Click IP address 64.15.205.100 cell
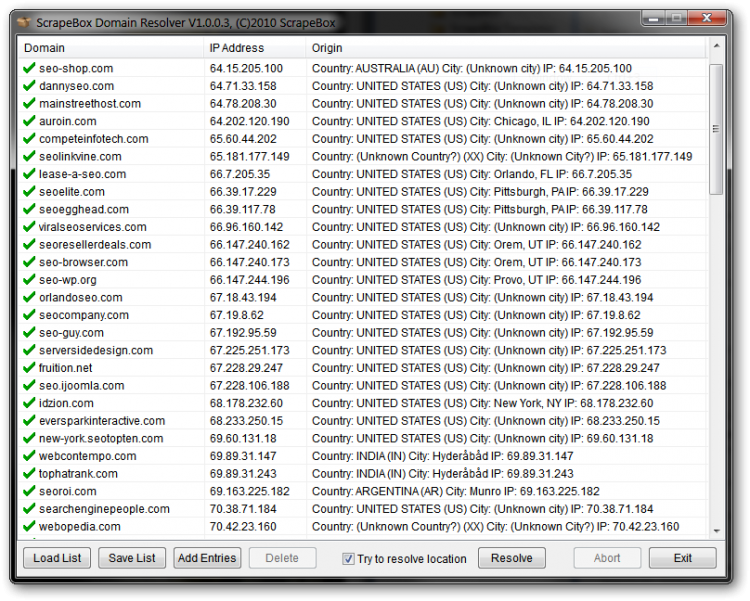 pos(246,68)
